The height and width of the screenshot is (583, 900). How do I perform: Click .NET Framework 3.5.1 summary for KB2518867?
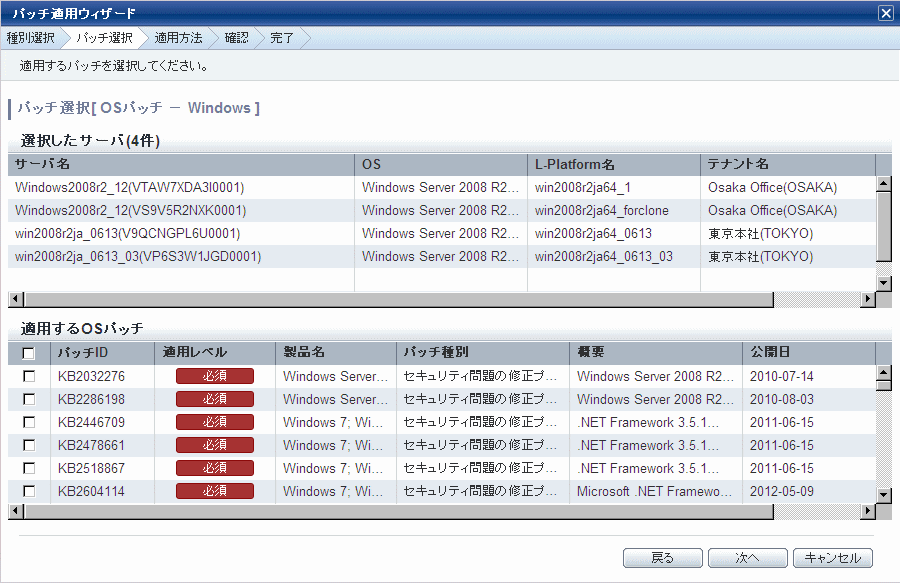point(648,468)
